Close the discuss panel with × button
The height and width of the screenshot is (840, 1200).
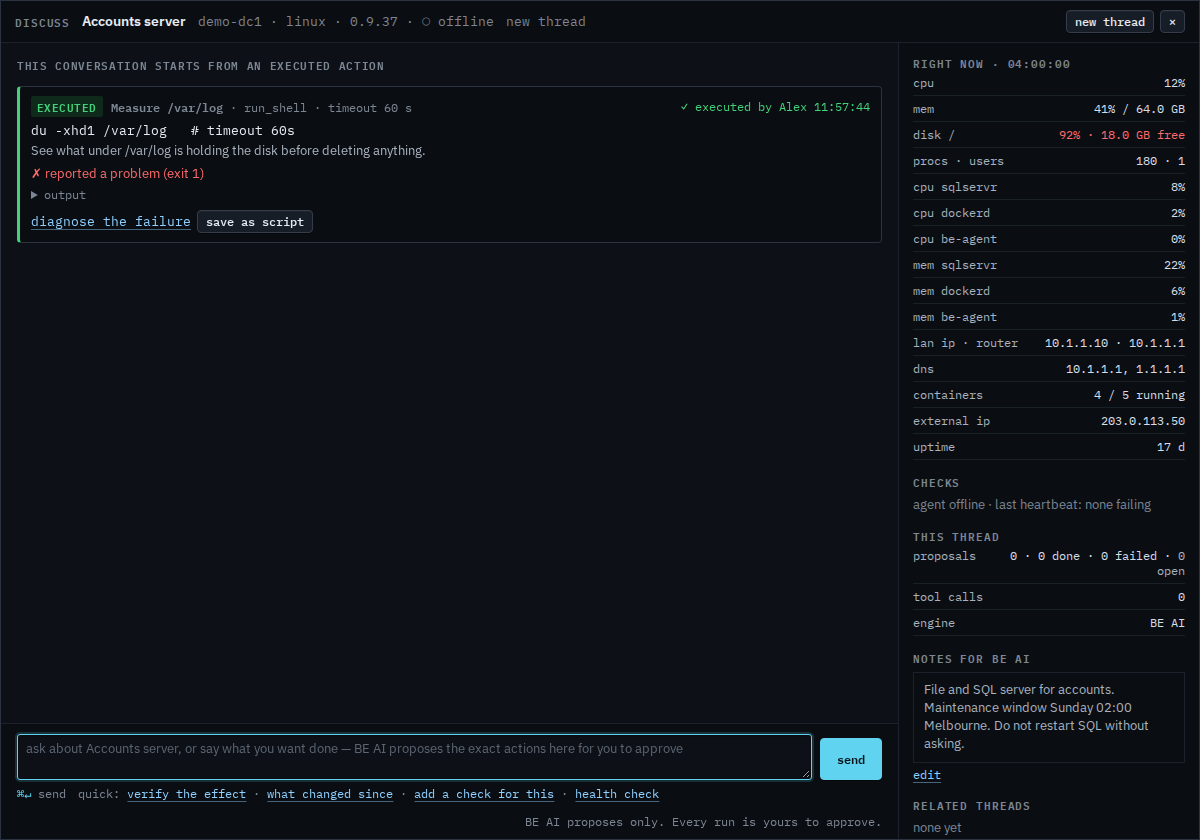point(1172,22)
